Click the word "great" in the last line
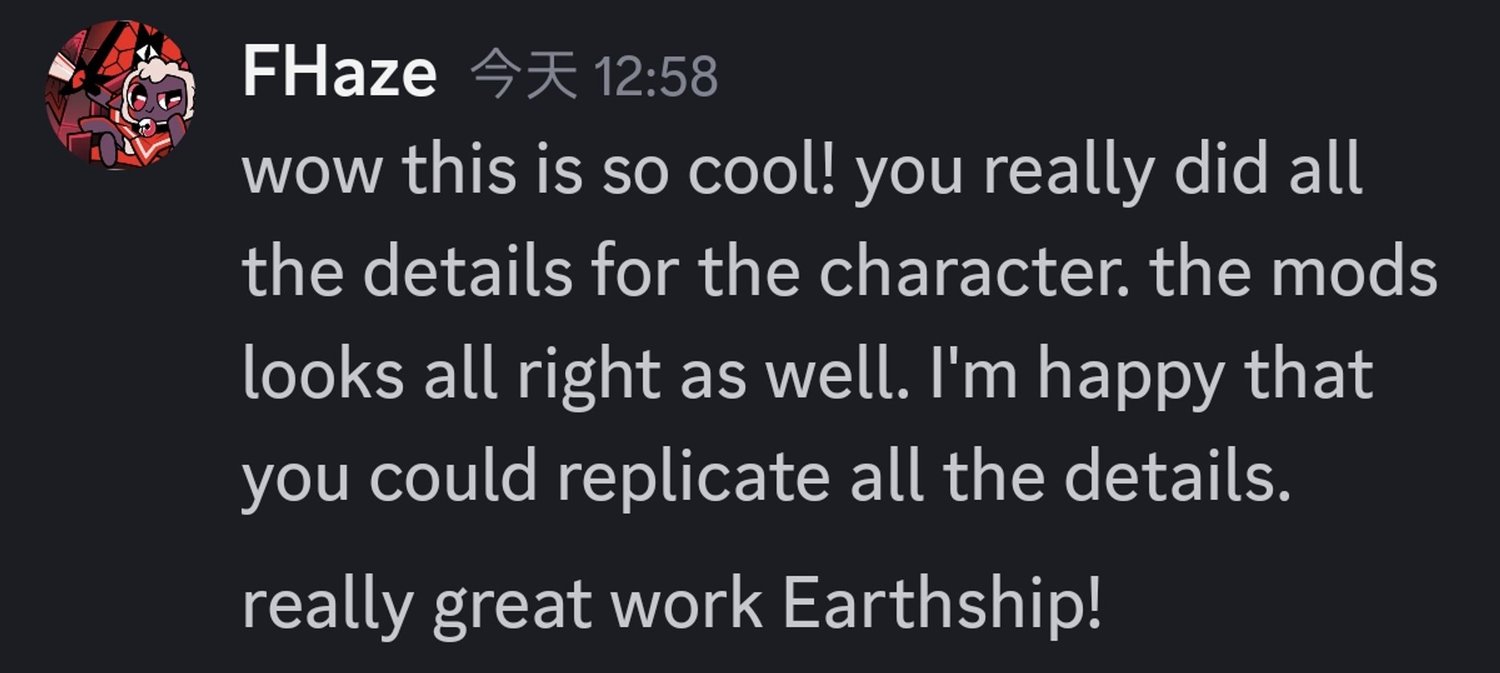 [516, 605]
